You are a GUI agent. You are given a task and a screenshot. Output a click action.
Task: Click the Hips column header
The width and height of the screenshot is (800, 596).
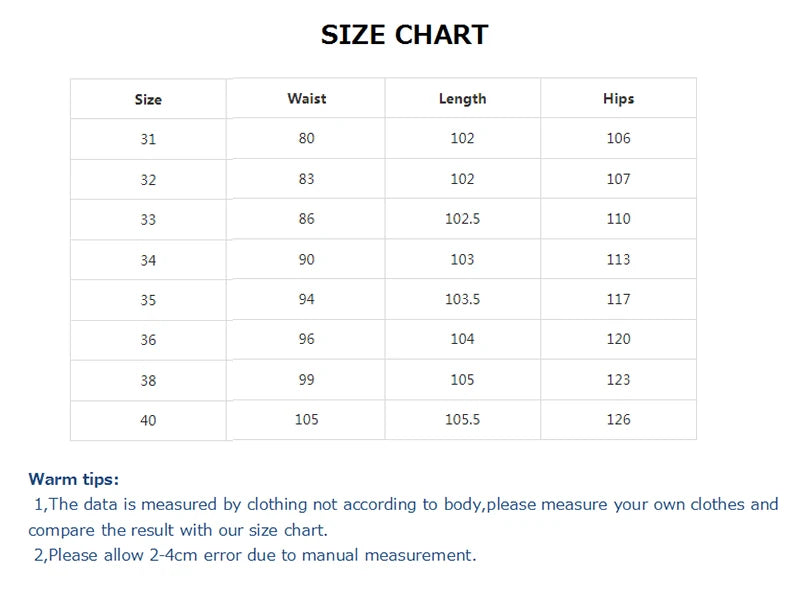click(x=618, y=98)
